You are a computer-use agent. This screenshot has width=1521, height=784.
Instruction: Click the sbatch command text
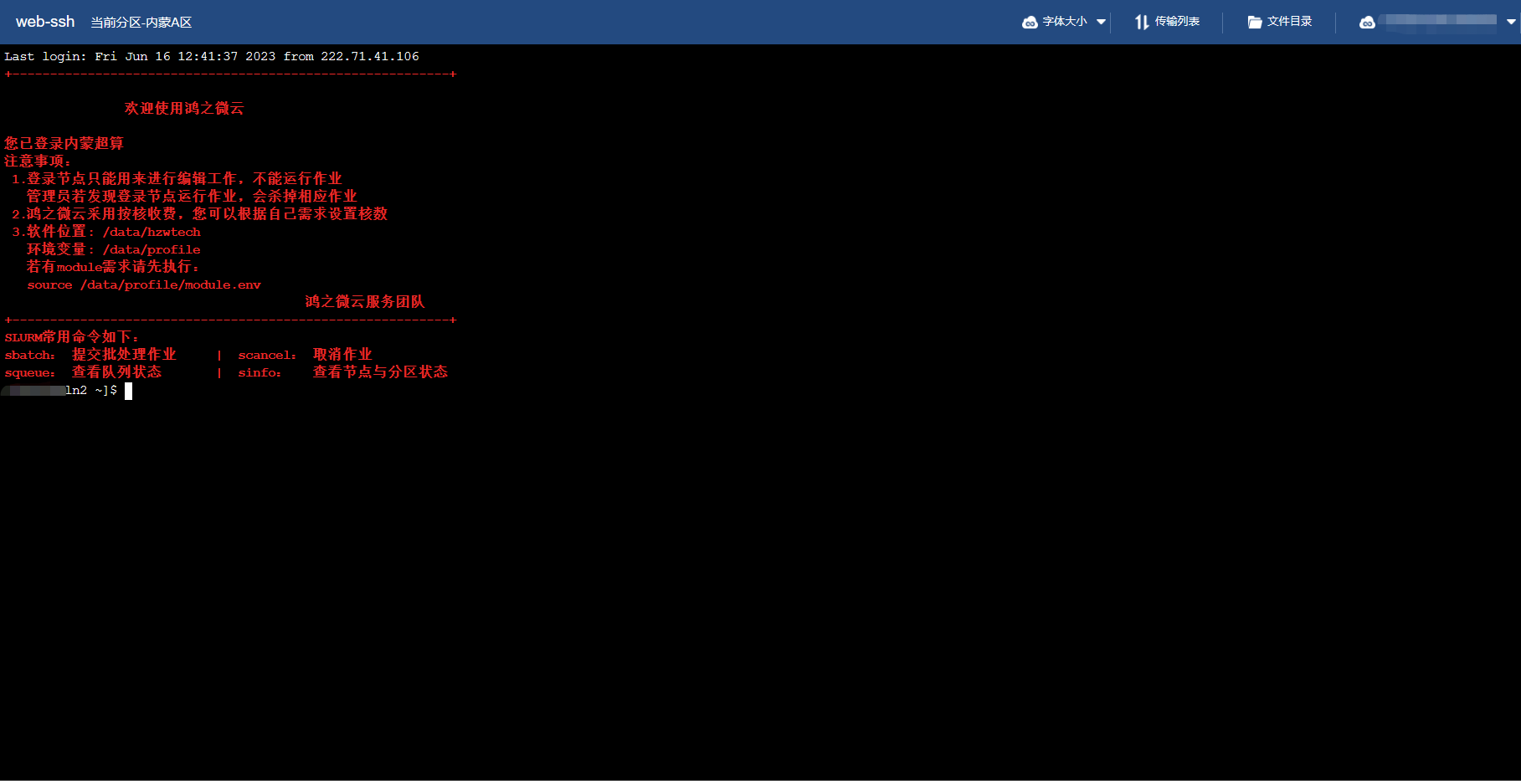pos(29,356)
